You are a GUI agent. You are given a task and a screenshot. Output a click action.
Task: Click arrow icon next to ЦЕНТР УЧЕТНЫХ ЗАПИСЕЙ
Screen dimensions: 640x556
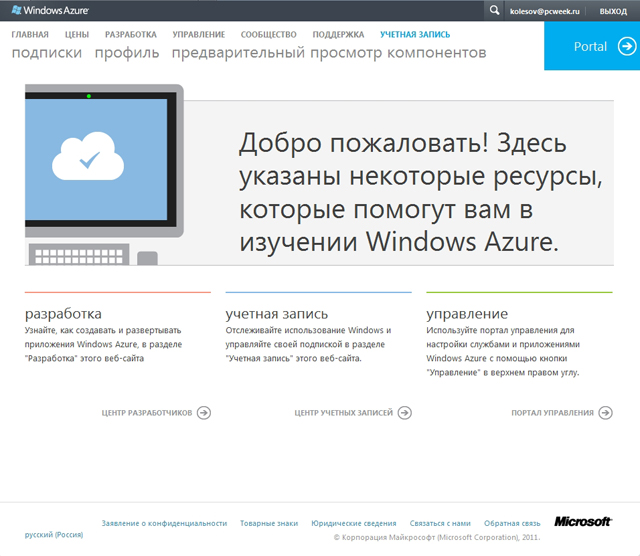[404, 413]
